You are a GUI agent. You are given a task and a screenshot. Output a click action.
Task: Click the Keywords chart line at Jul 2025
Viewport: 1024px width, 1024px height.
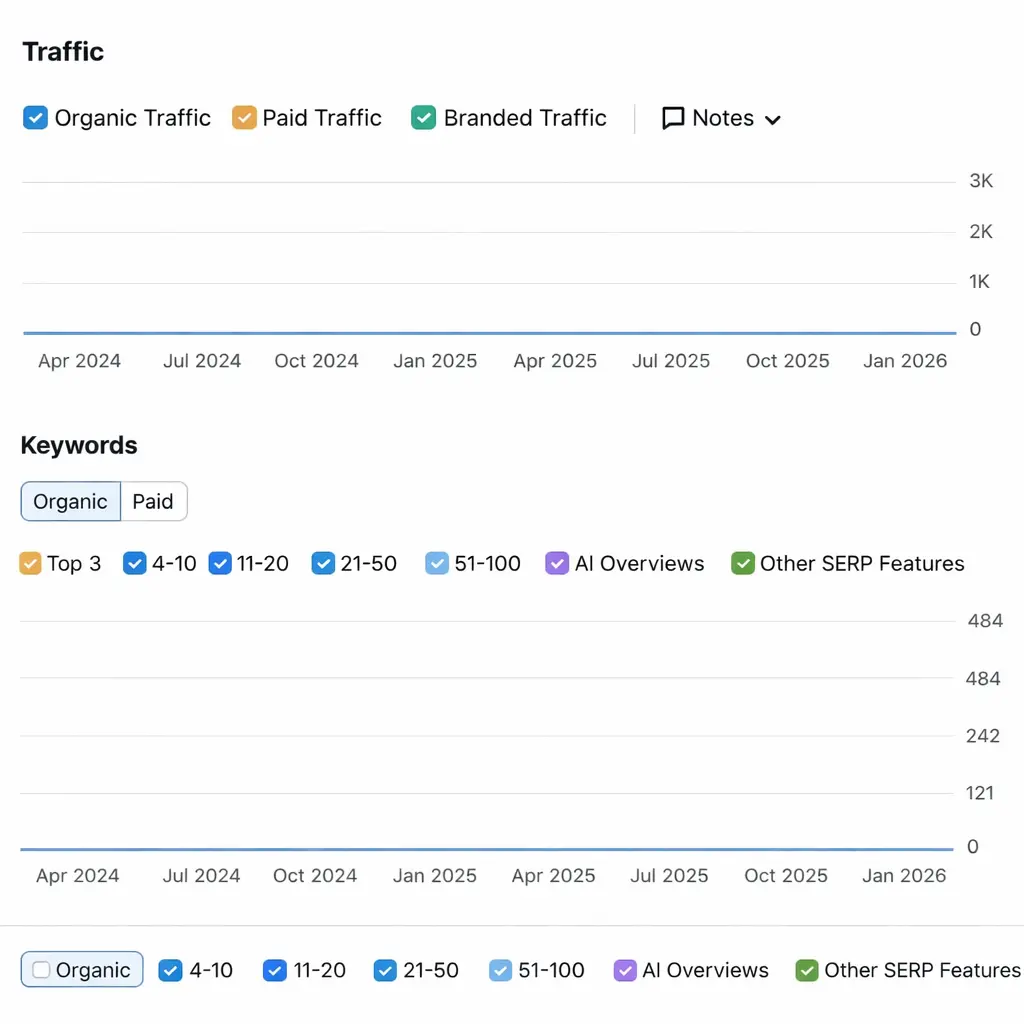coord(669,849)
